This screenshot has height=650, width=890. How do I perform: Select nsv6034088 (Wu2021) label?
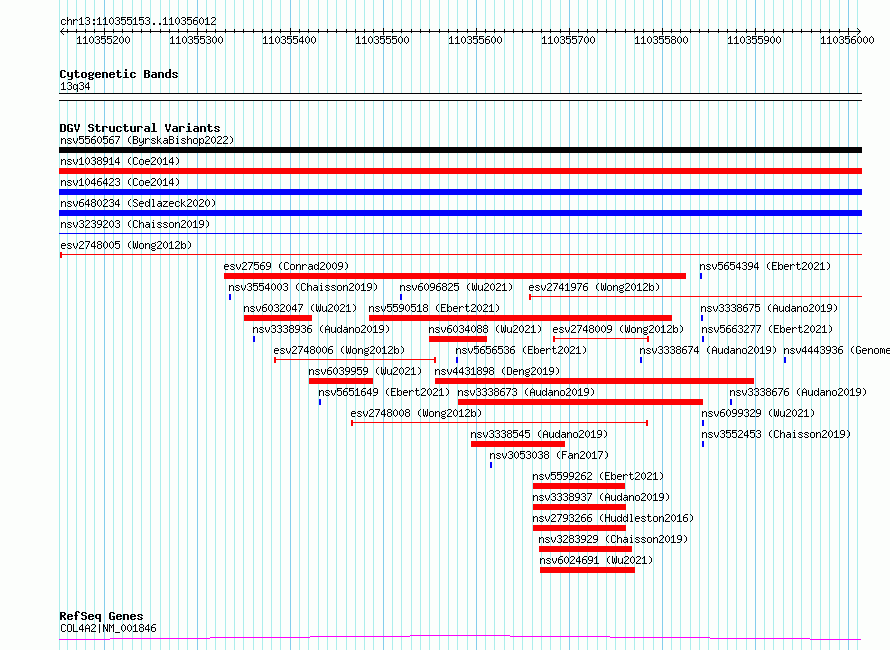(x=485, y=329)
